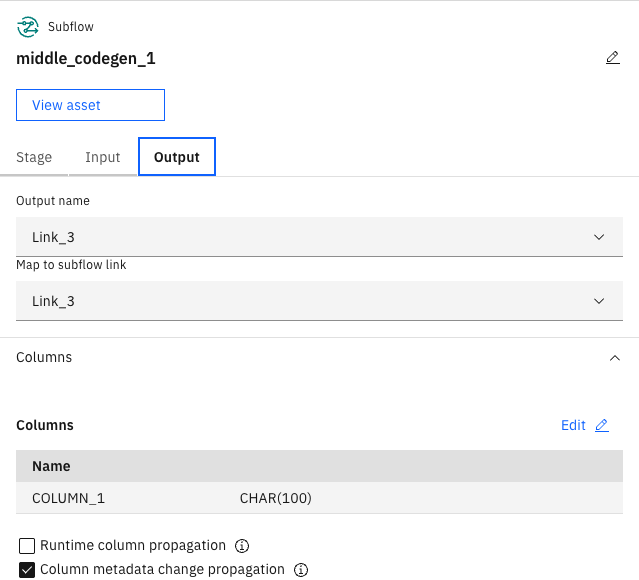Click the Edit link for Columns
The height and width of the screenshot is (580, 639).
point(573,425)
